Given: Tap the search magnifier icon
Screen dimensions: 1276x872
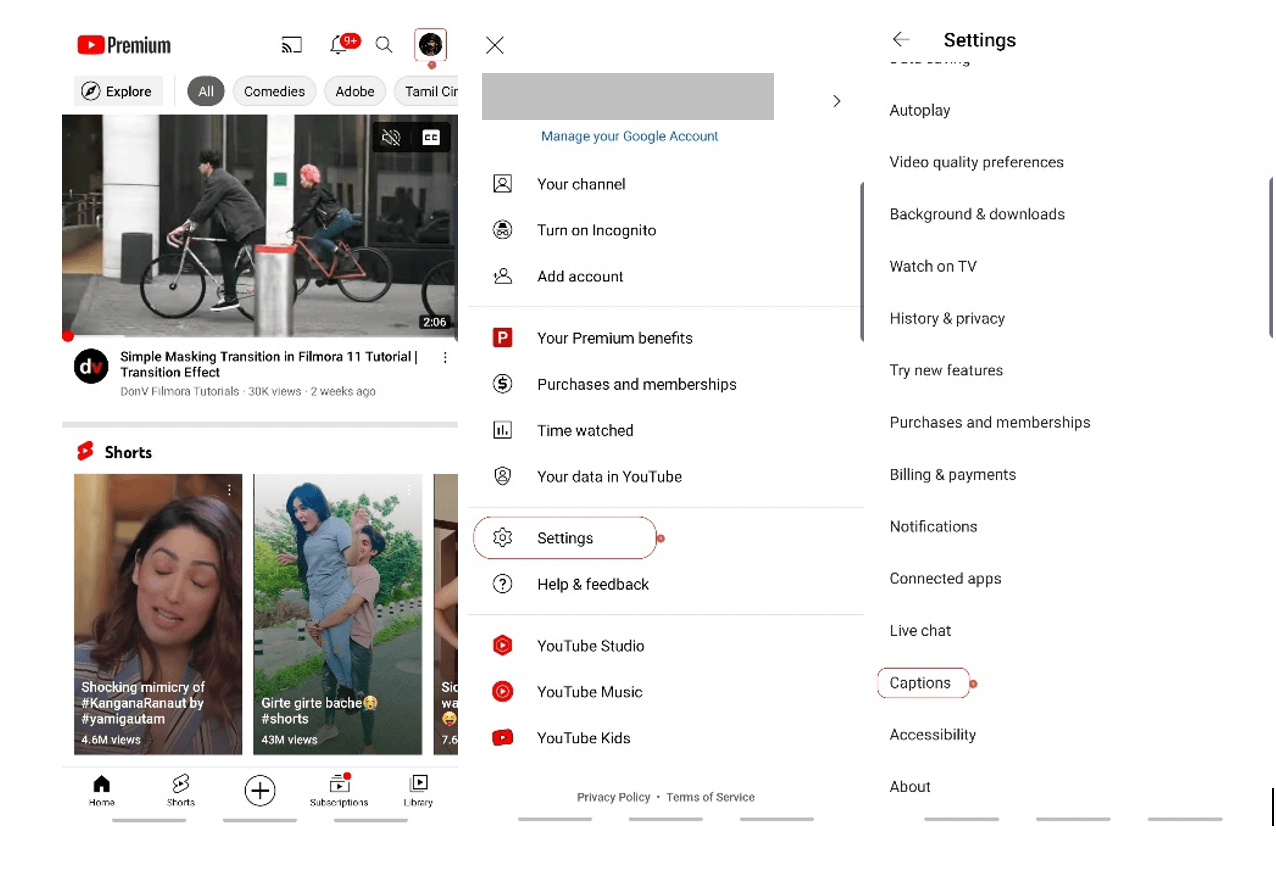Looking at the screenshot, I should 384,45.
